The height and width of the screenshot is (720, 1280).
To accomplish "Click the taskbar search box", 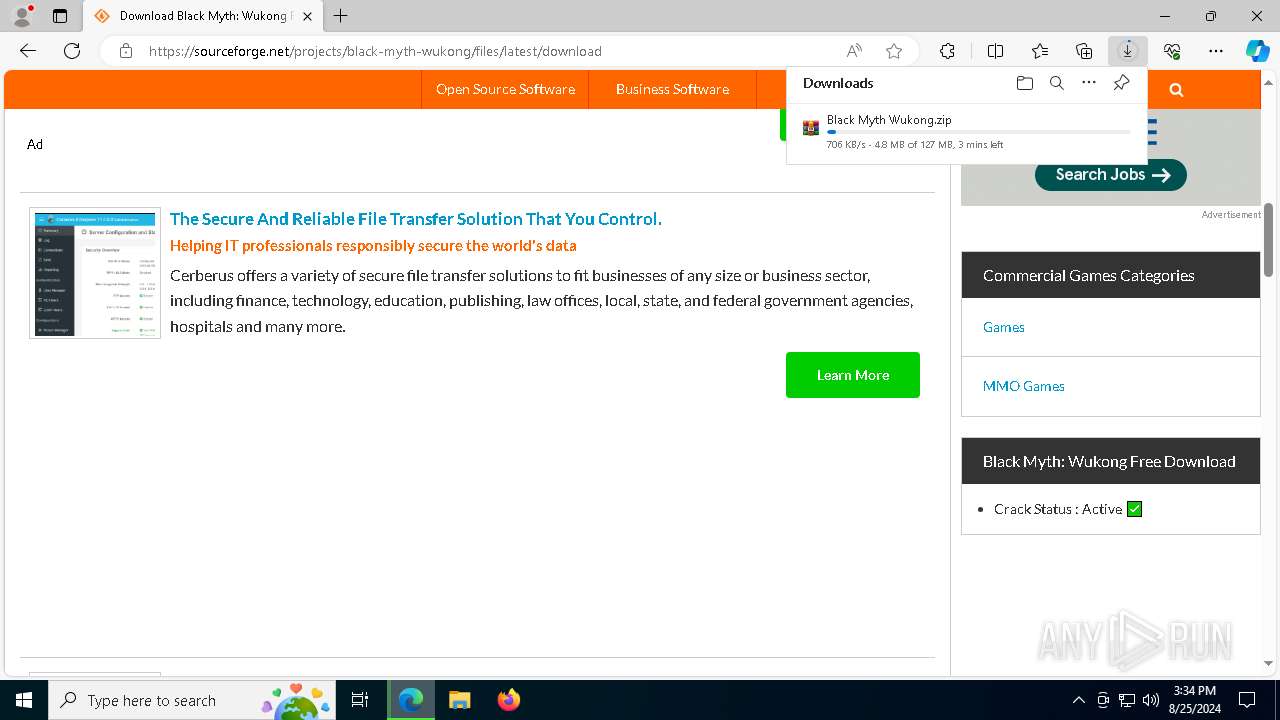I will [x=192, y=700].
